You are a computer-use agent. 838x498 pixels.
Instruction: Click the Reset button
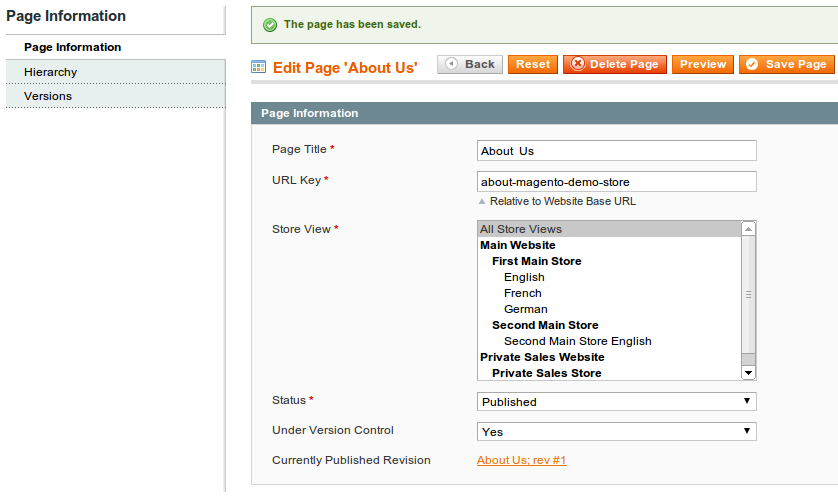coord(533,64)
